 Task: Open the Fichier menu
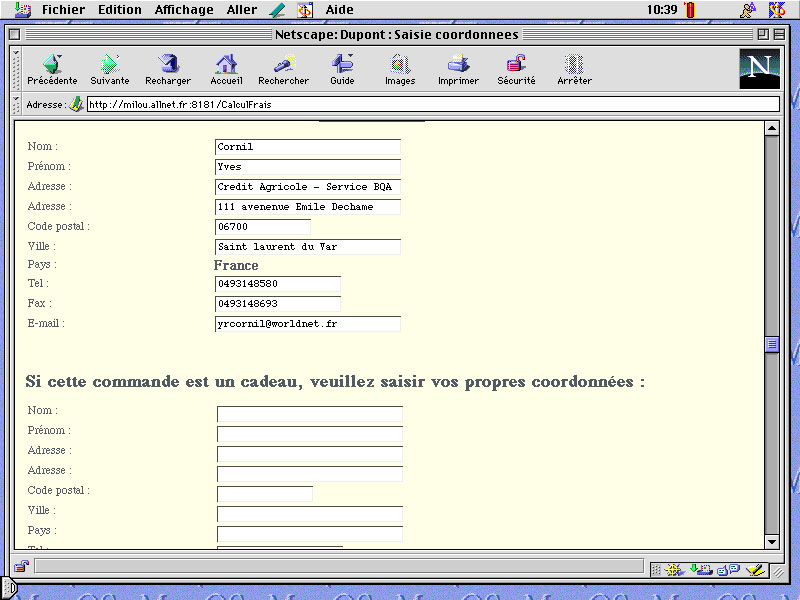[63, 10]
